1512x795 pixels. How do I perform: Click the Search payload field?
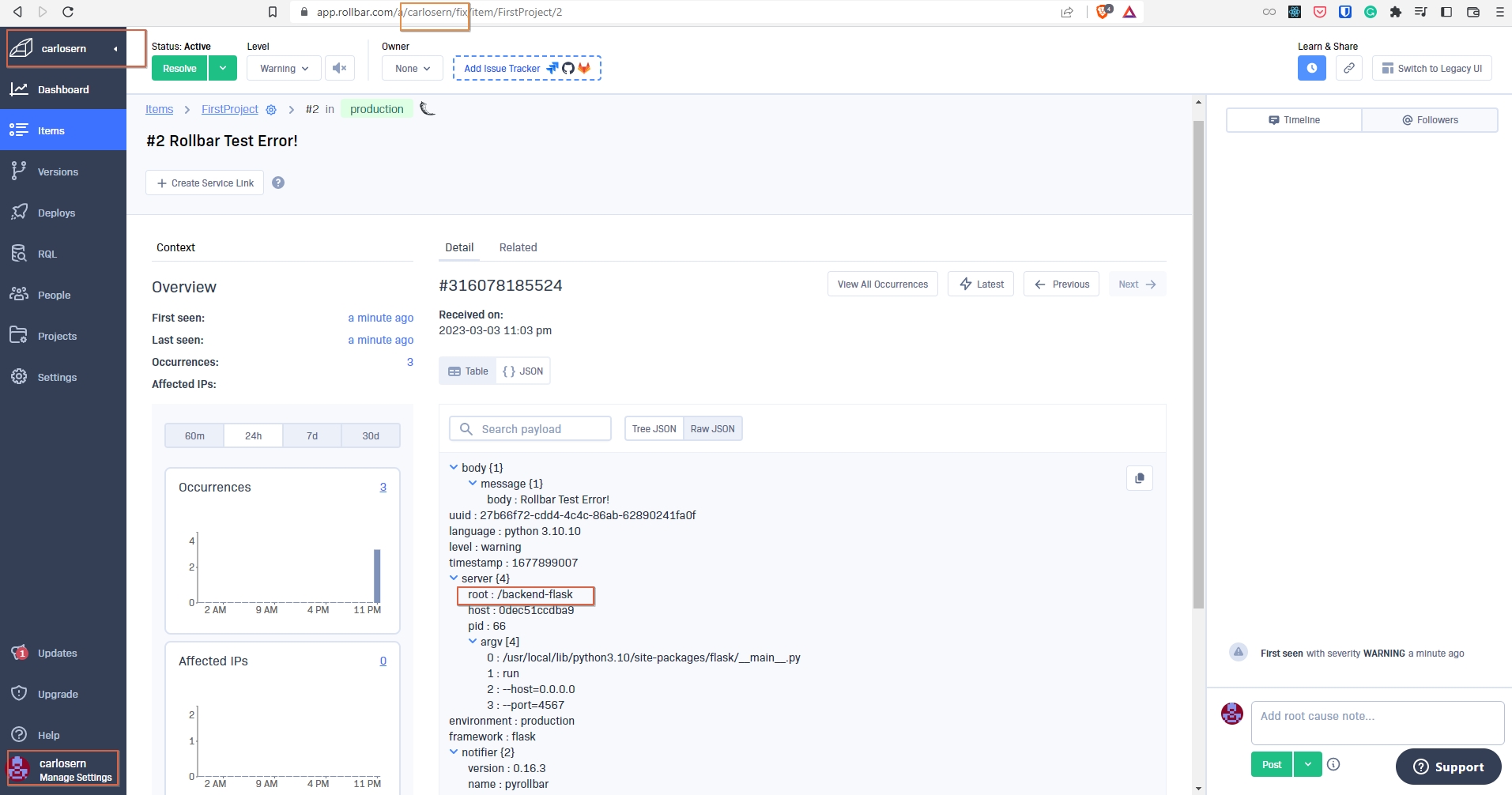pyautogui.click(x=530, y=428)
